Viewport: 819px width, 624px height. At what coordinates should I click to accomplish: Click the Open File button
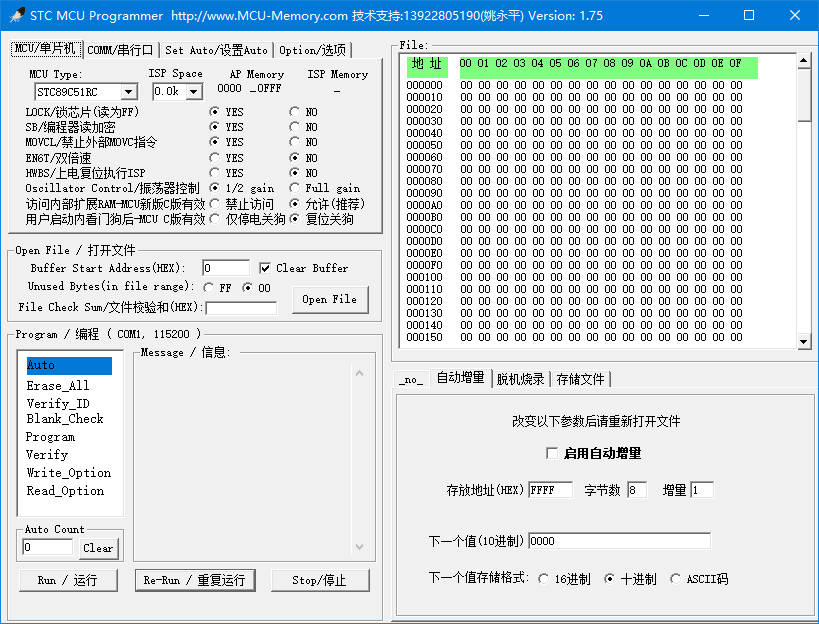[x=330, y=299]
